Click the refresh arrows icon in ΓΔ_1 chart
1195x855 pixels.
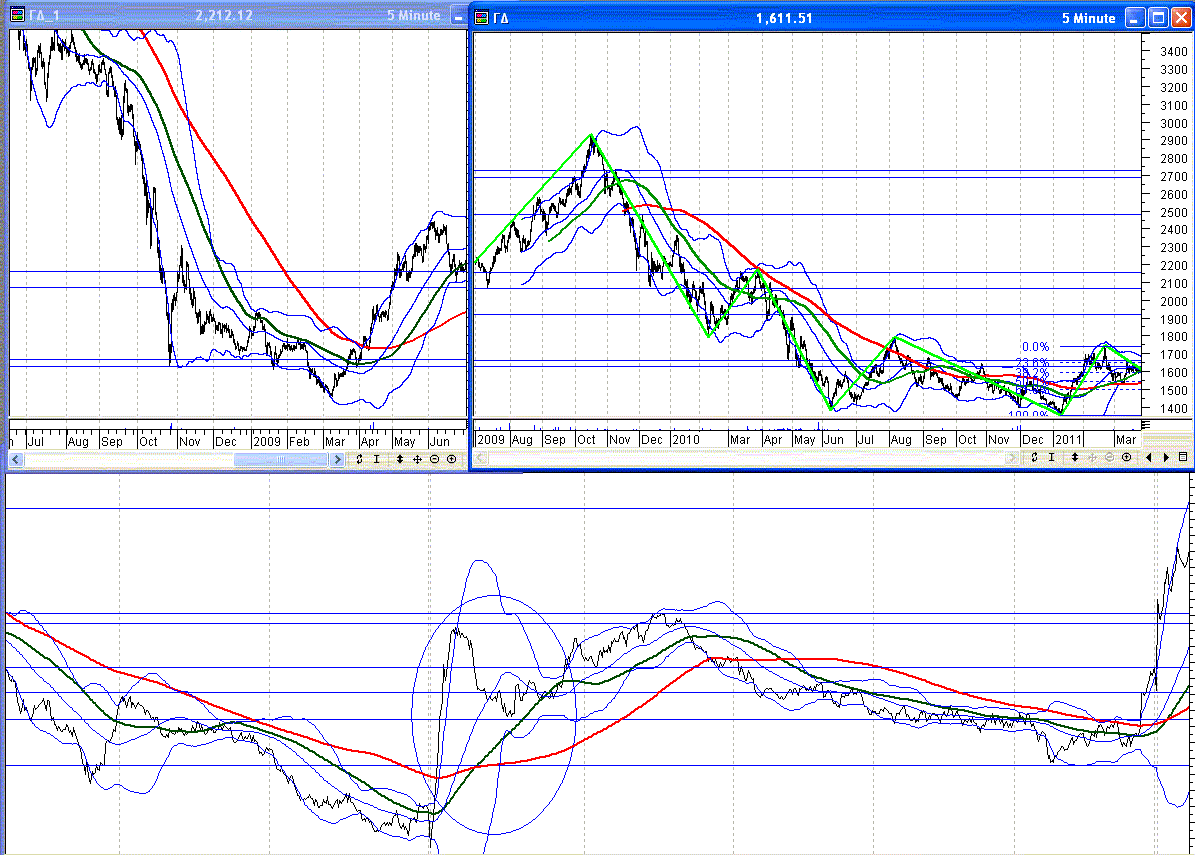pyautogui.click(x=359, y=459)
